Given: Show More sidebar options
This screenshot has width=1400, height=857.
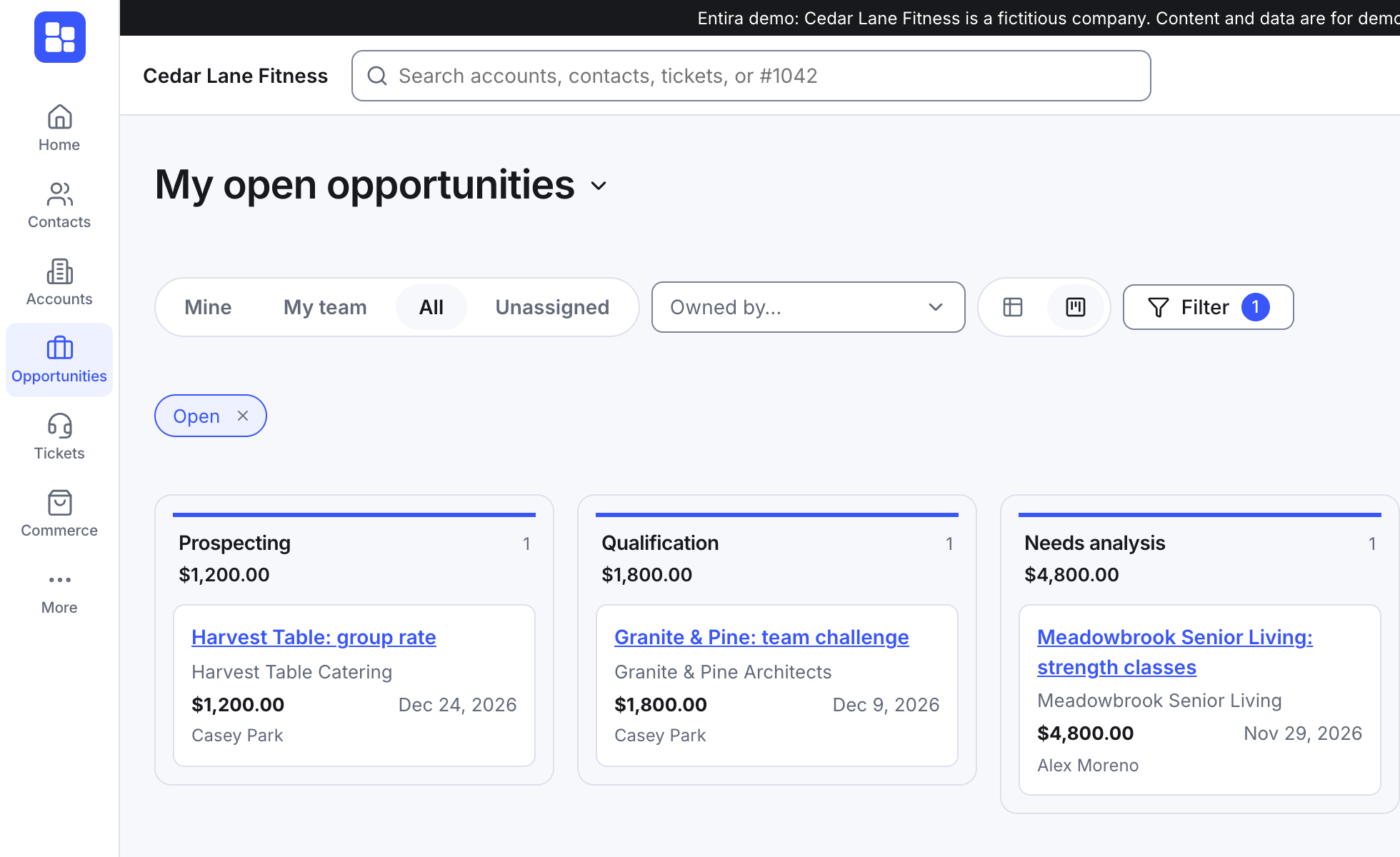Looking at the screenshot, I should click(x=59, y=593).
